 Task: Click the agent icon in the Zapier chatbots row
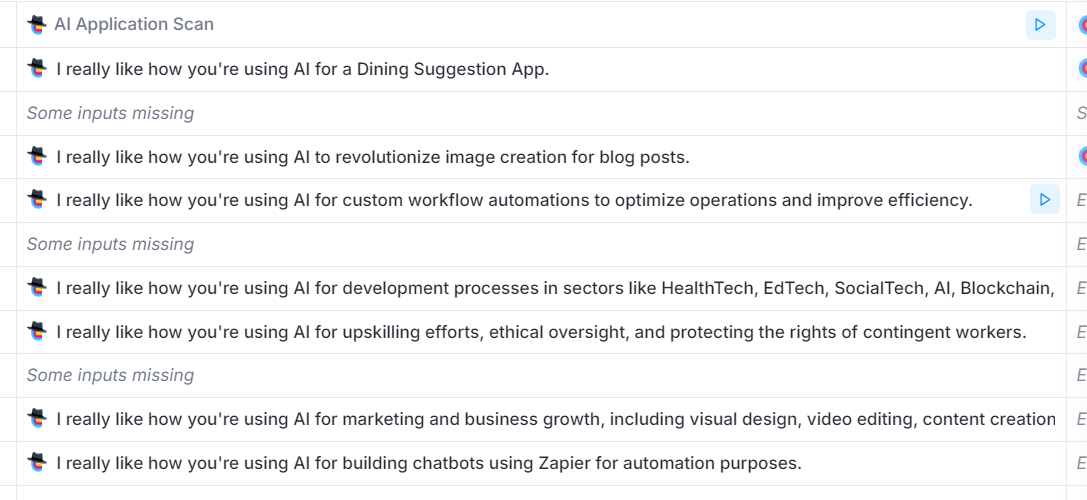[37, 463]
